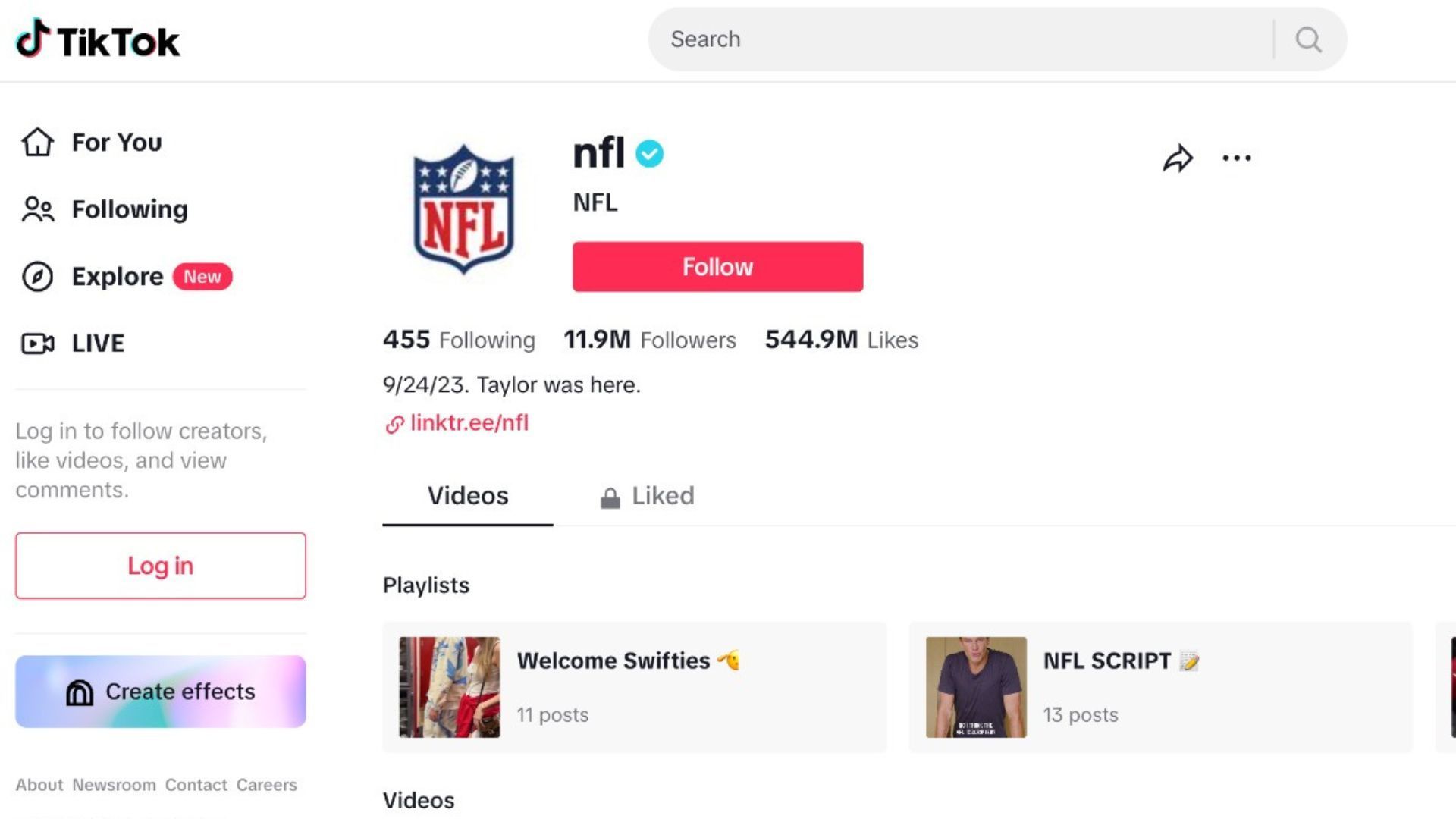
Task: Click the Create effects arch icon
Action: coord(80,692)
